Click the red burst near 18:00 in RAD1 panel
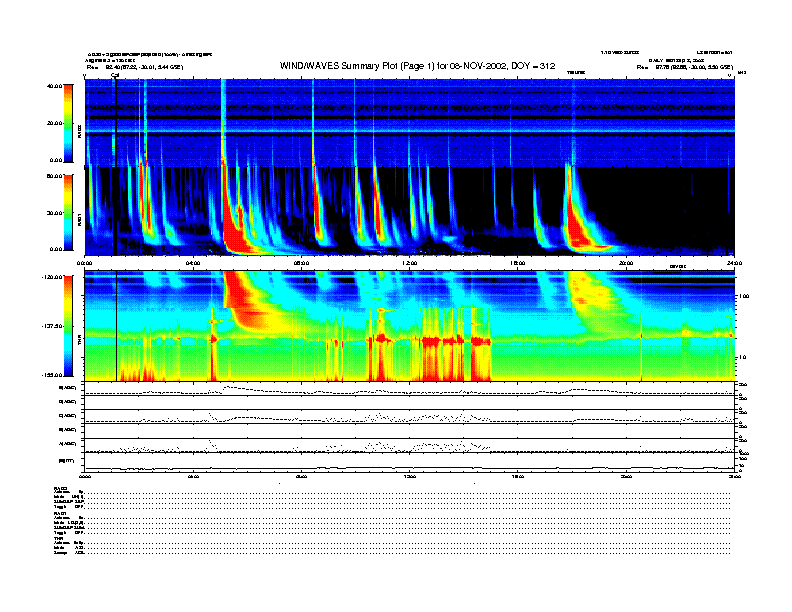Screen dimensions: 792x612 point(578,222)
